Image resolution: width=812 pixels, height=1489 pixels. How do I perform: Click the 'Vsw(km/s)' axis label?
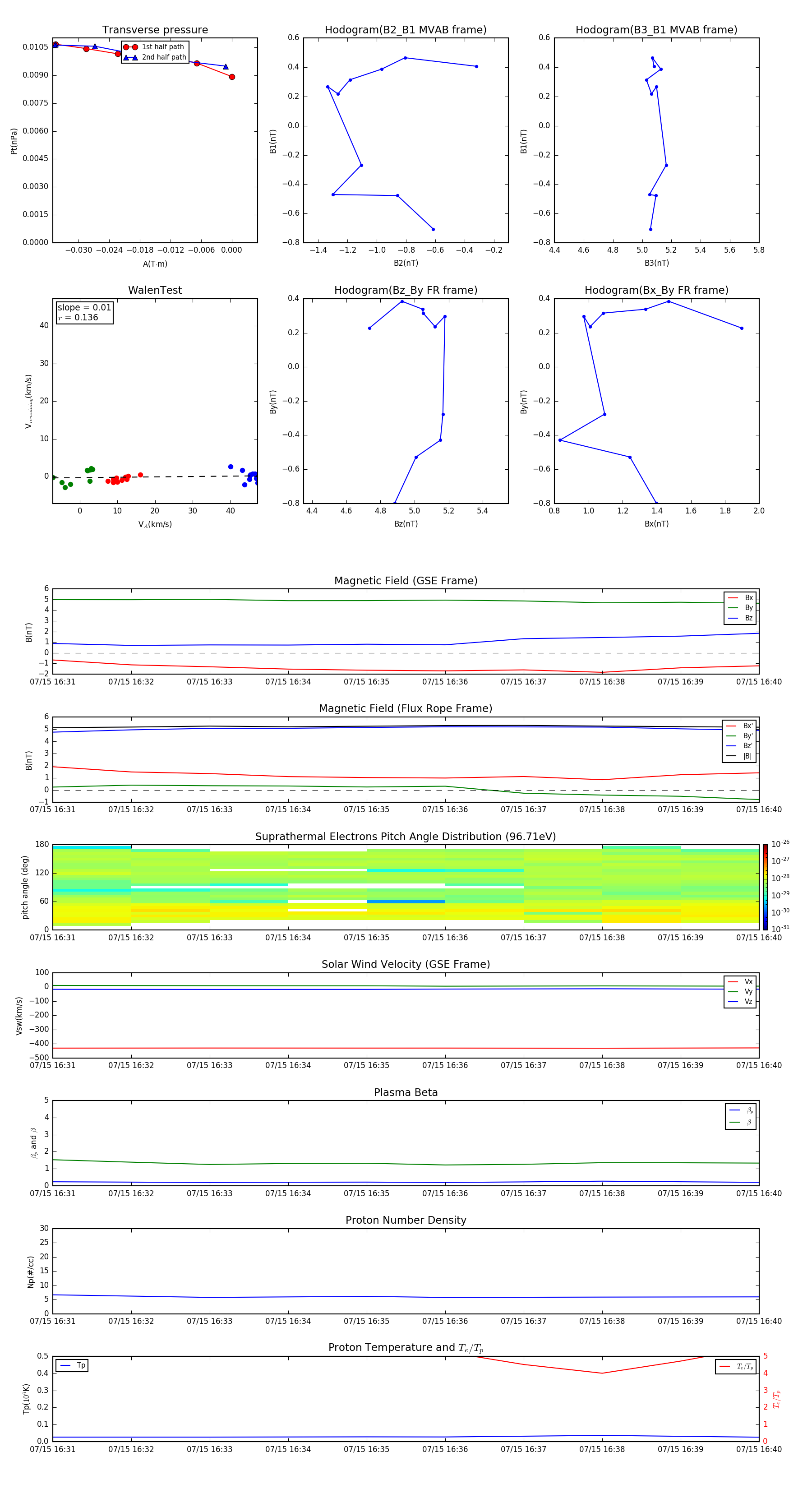(19, 1015)
